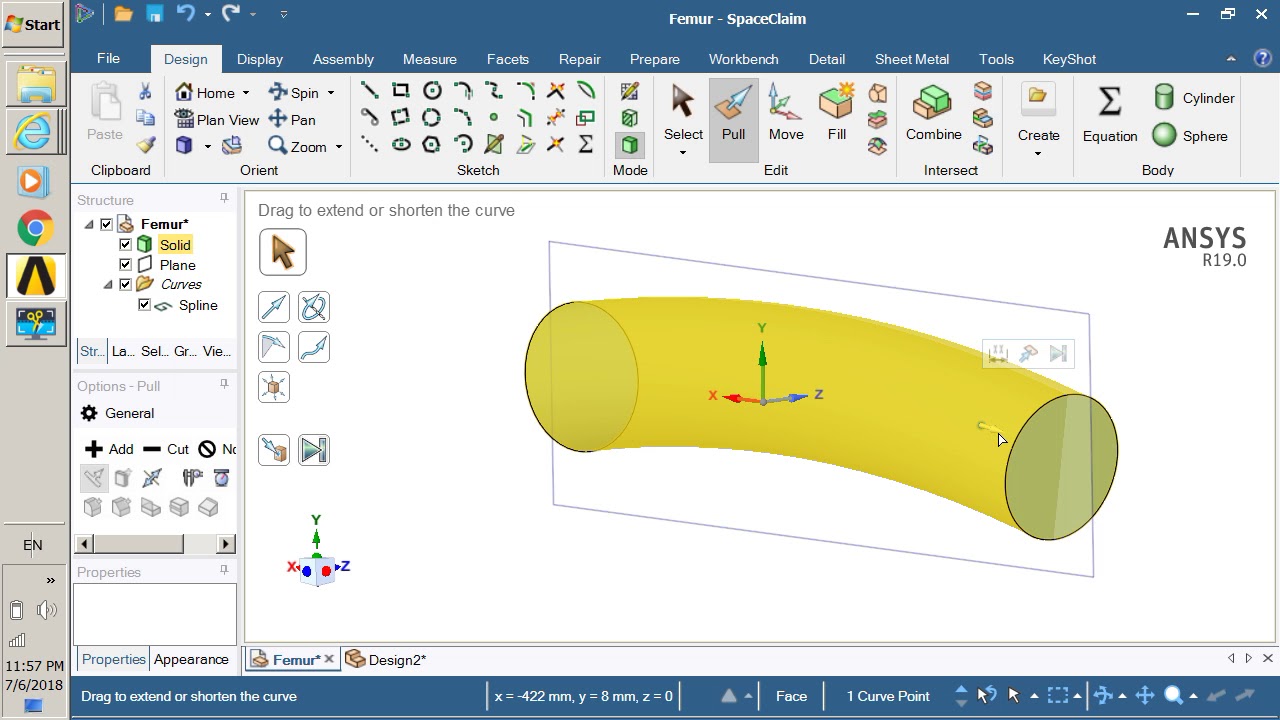
Task: Open the Select tool dropdown arrow
Action: click(683, 153)
